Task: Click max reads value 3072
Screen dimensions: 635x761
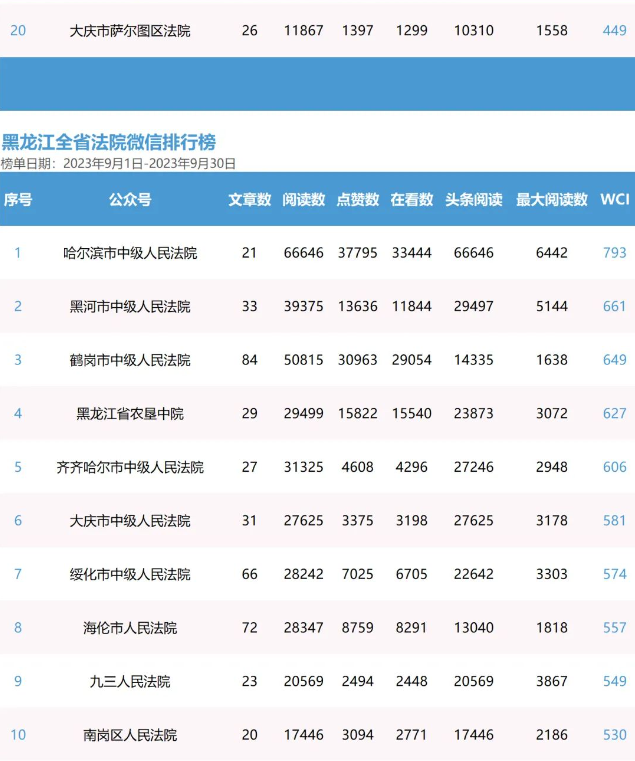Action: pyautogui.click(x=551, y=414)
